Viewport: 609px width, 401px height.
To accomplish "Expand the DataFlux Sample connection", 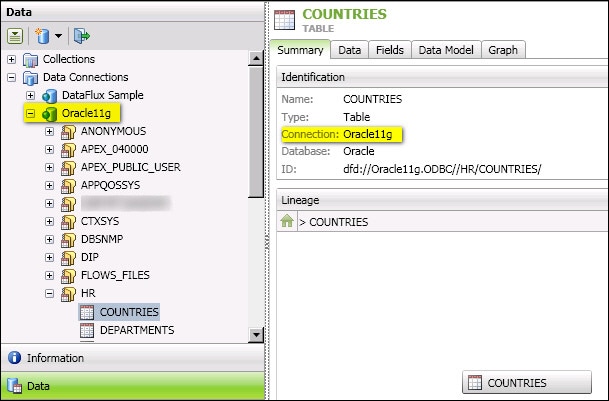I will [30, 95].
